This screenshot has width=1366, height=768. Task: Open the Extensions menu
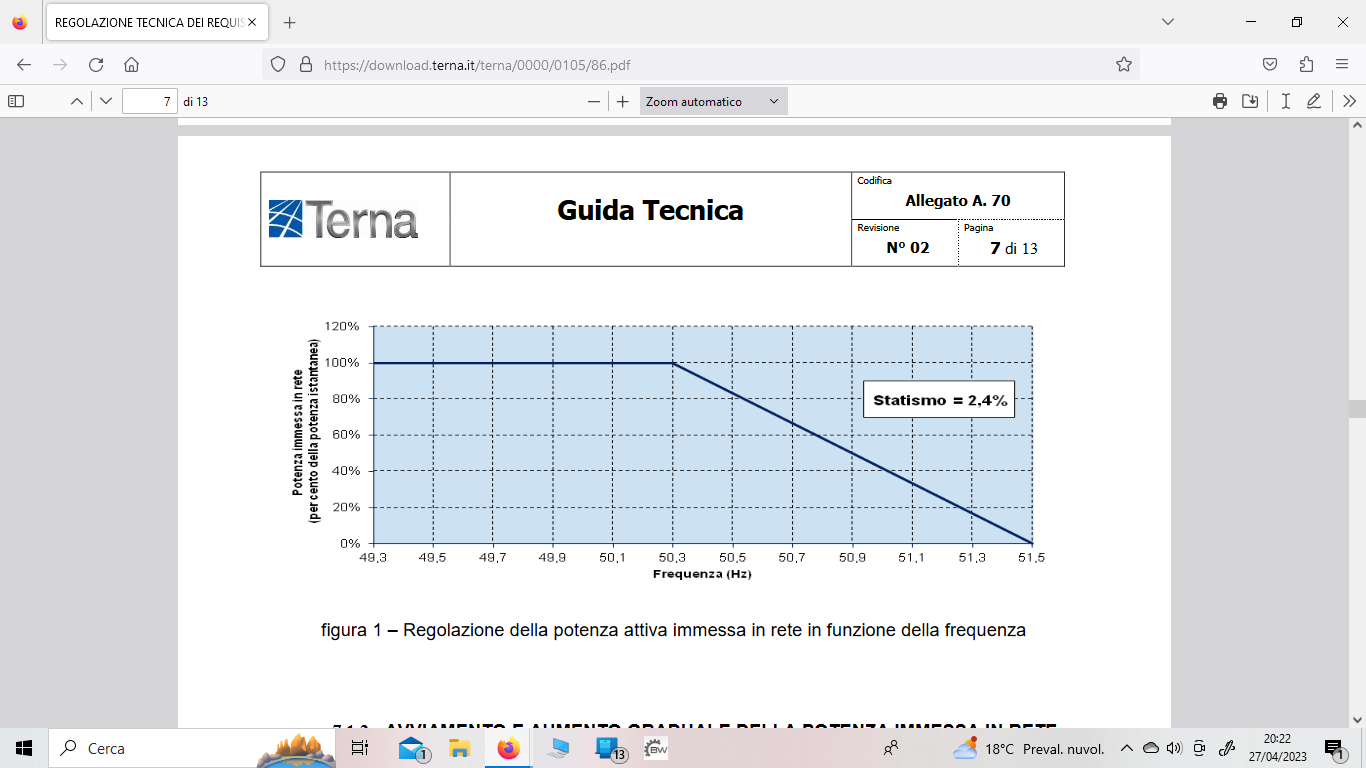tap(1306, 64)
